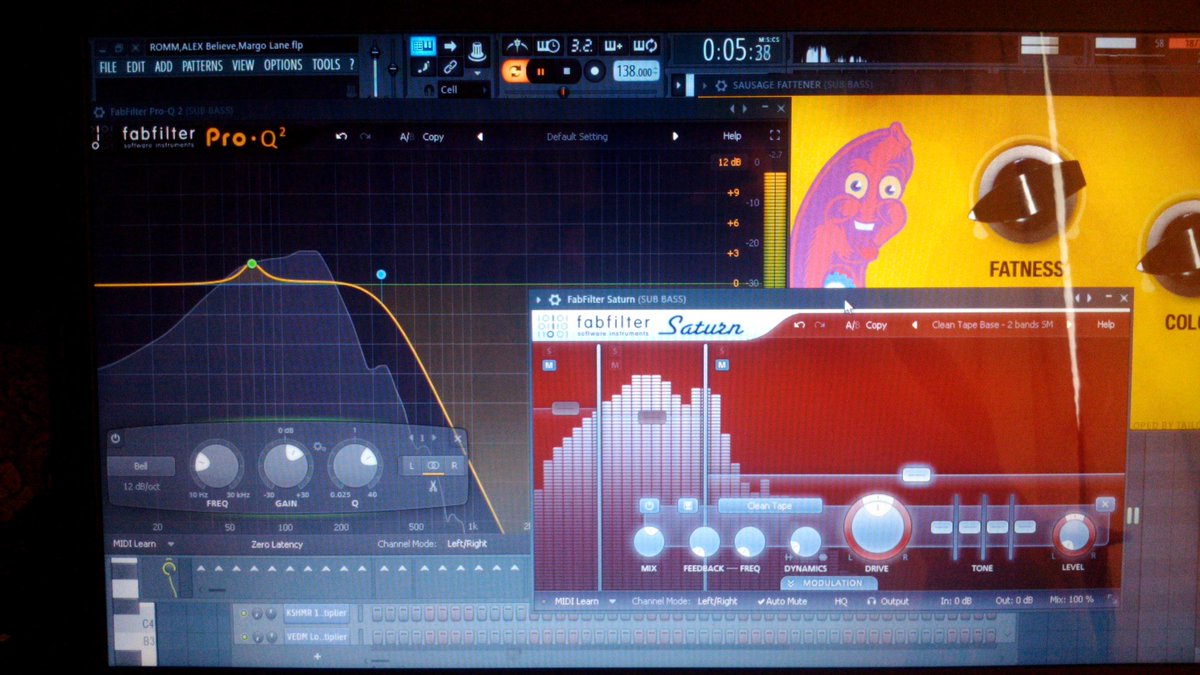Toggle the blend recording overdub icon
Viewport: 1200px width, 675px height.
[x=612, y=46]
